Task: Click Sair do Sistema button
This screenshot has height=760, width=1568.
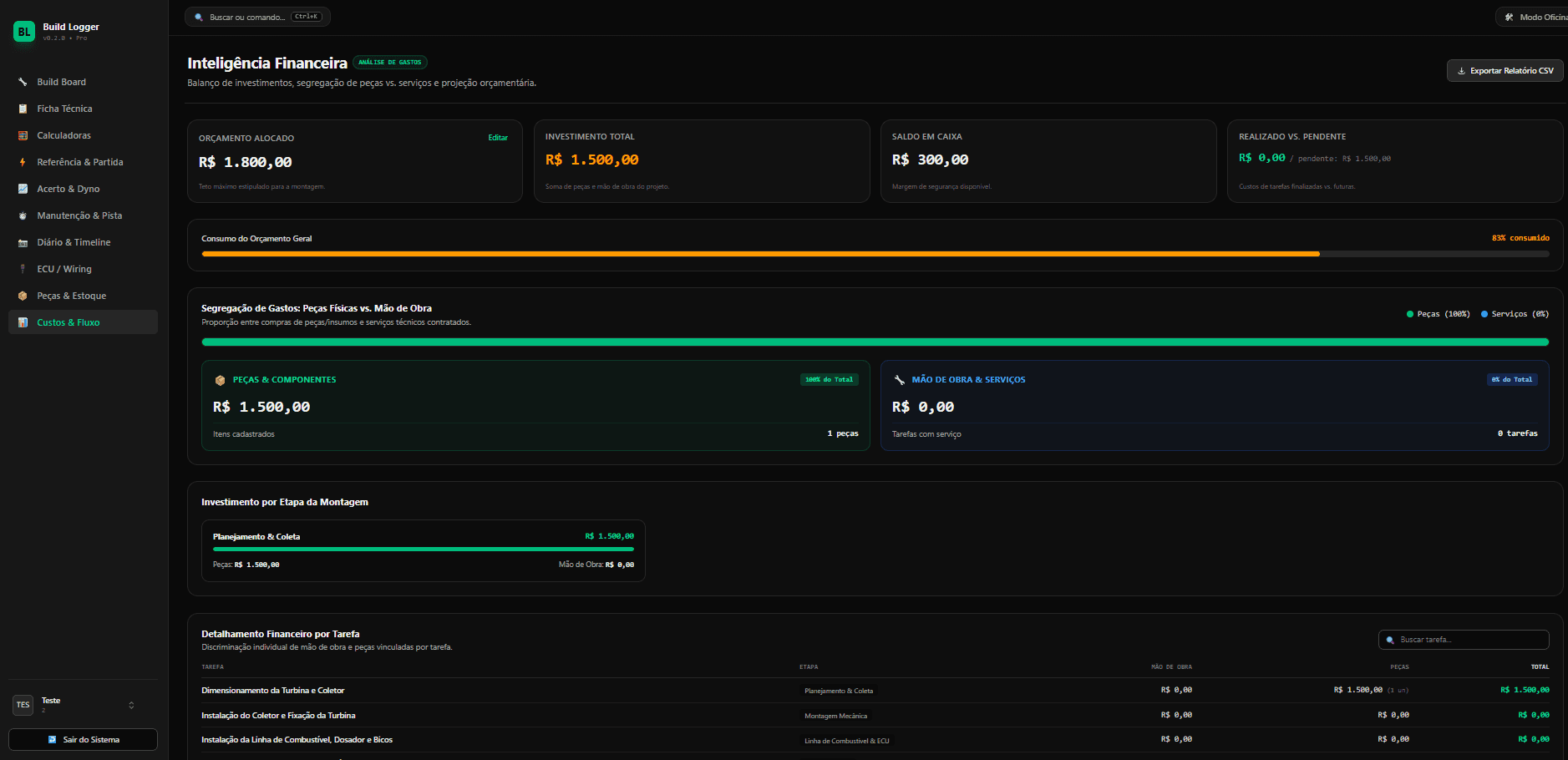Action: 83,740
